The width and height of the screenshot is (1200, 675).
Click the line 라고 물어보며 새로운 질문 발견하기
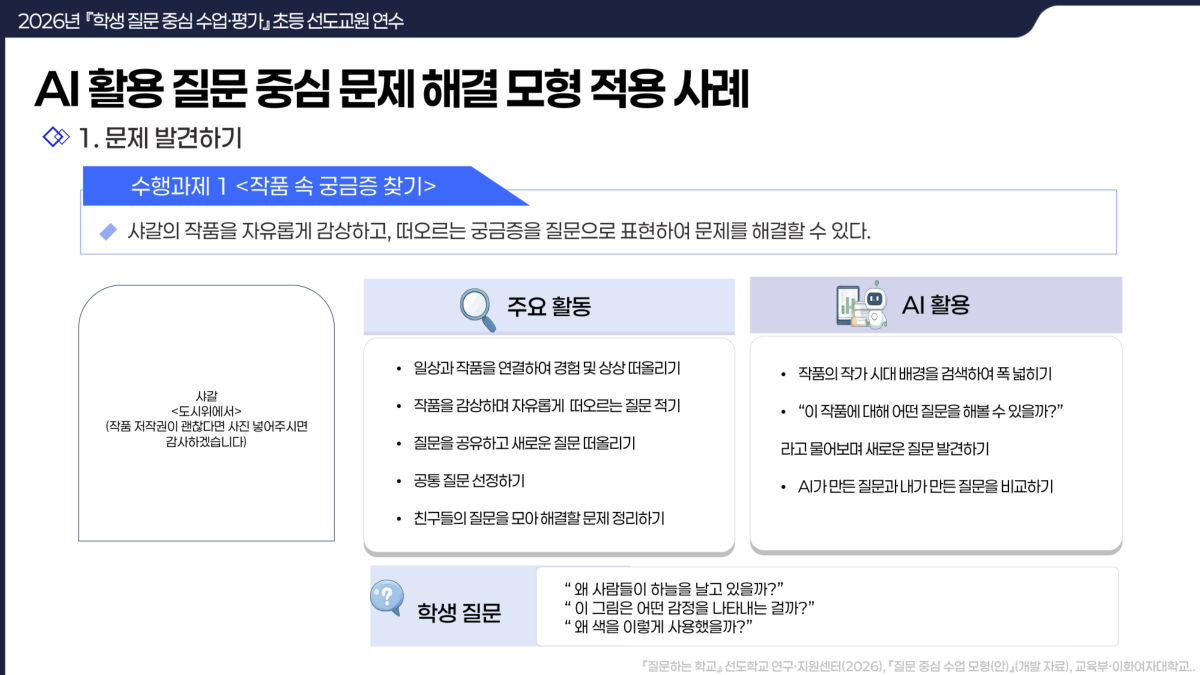885,449
